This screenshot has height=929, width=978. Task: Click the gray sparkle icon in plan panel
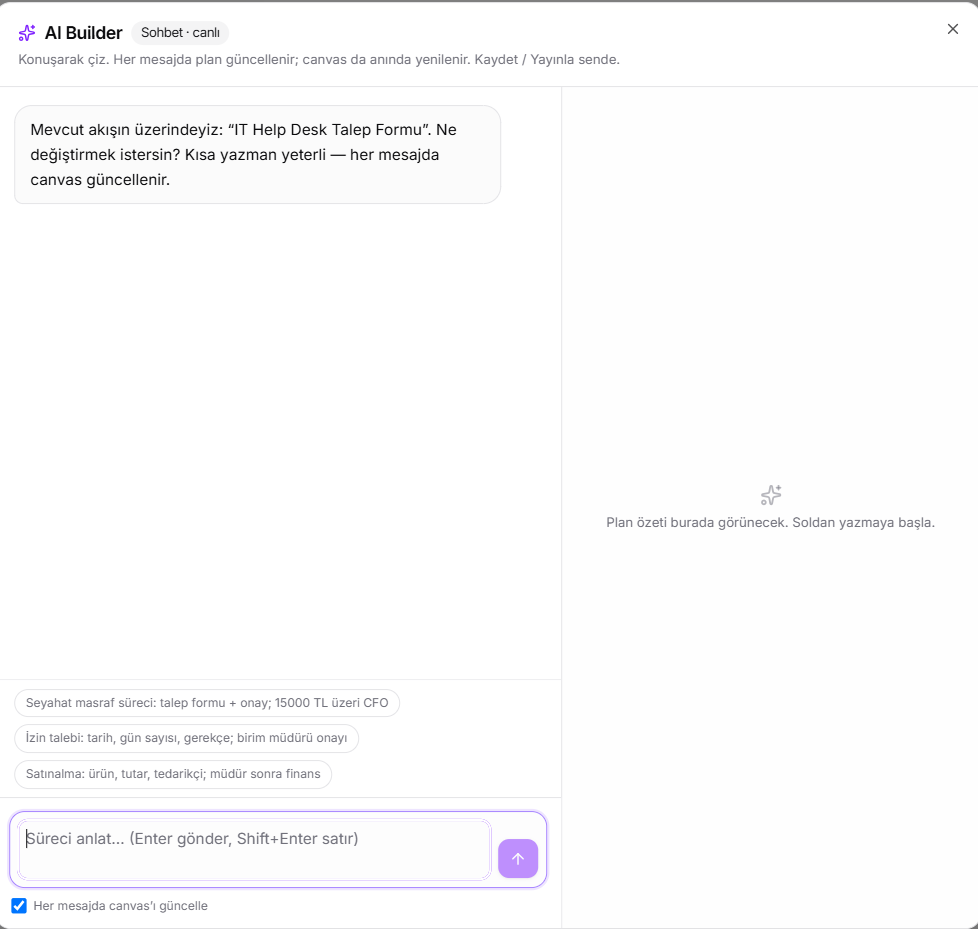pos(771,495)
